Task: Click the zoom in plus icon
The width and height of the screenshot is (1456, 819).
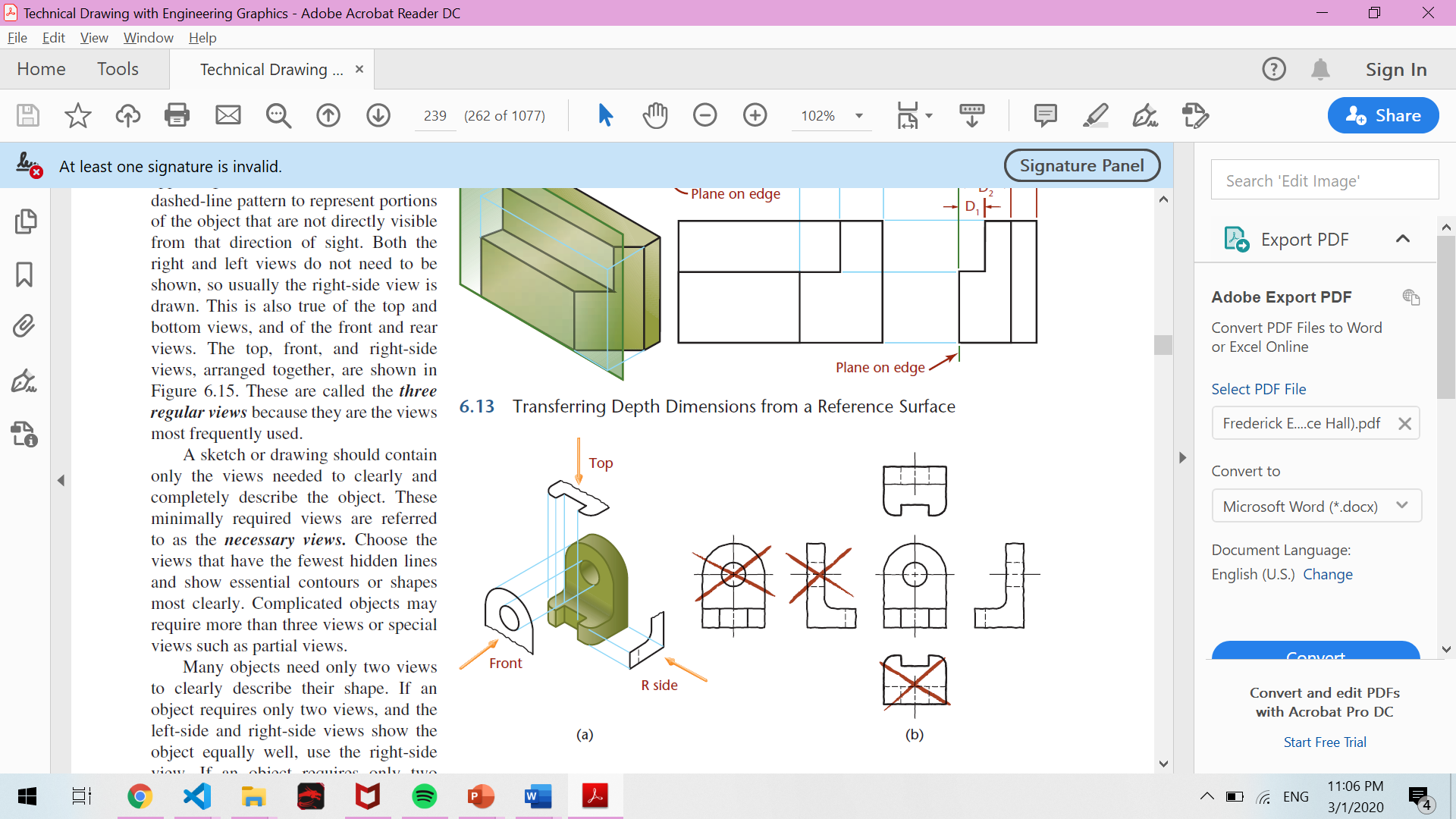Action: pyautogui.click(x=755, y=115)
